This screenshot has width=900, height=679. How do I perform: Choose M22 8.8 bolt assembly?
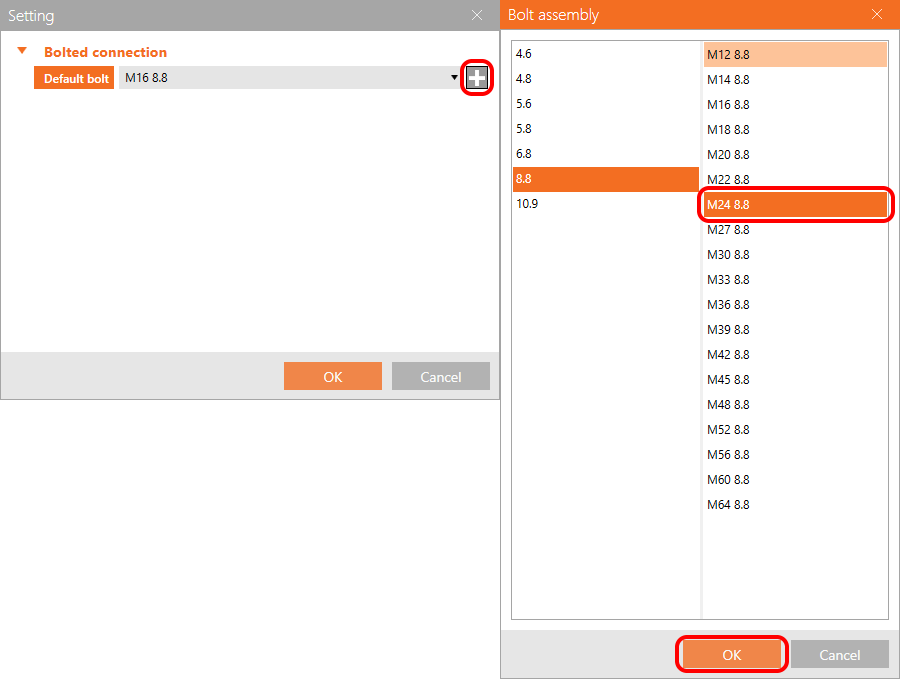click(795, 180)
